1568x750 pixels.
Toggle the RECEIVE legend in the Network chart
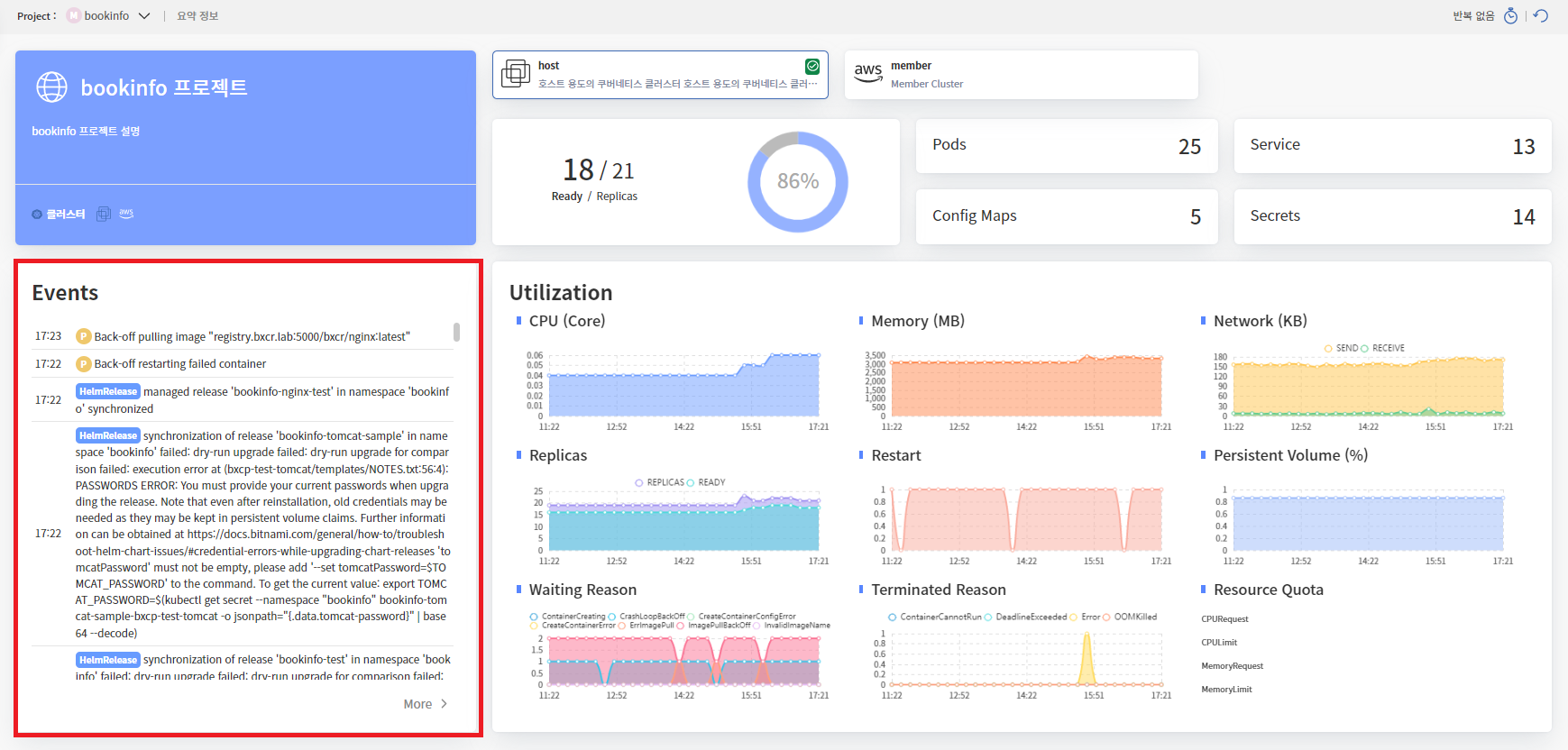pyautogui.click(x=1382, y=348)
